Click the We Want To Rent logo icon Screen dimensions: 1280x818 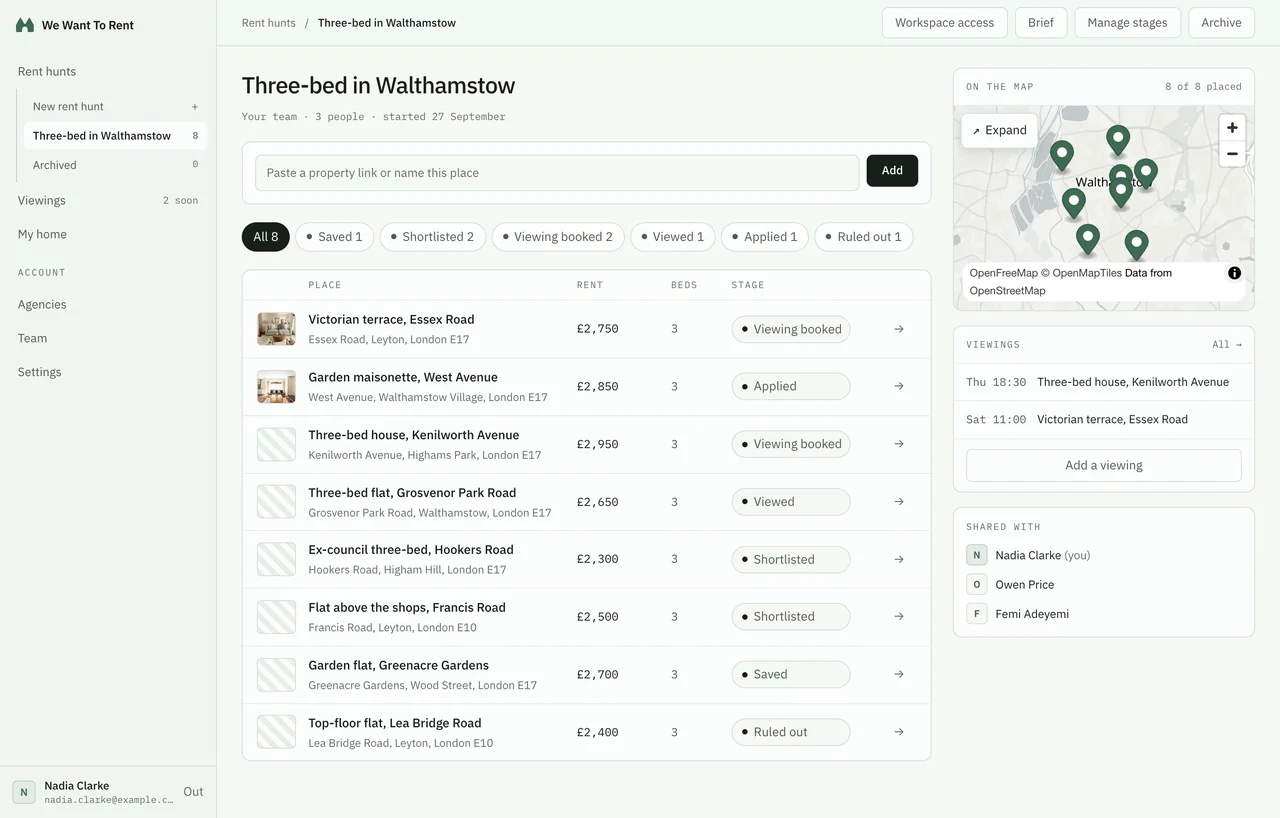(x=25, y=25)
